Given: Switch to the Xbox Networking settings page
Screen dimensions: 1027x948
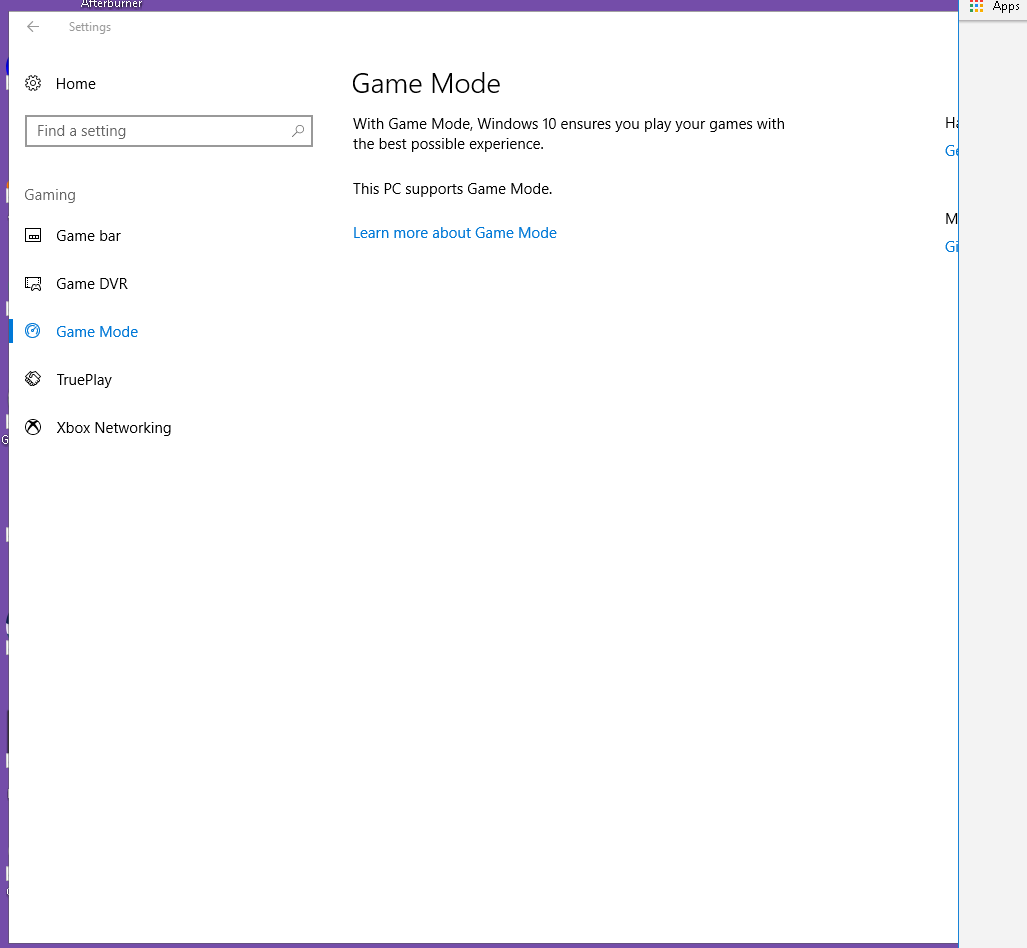Looking at the screenshot, I should coord(113,427).
